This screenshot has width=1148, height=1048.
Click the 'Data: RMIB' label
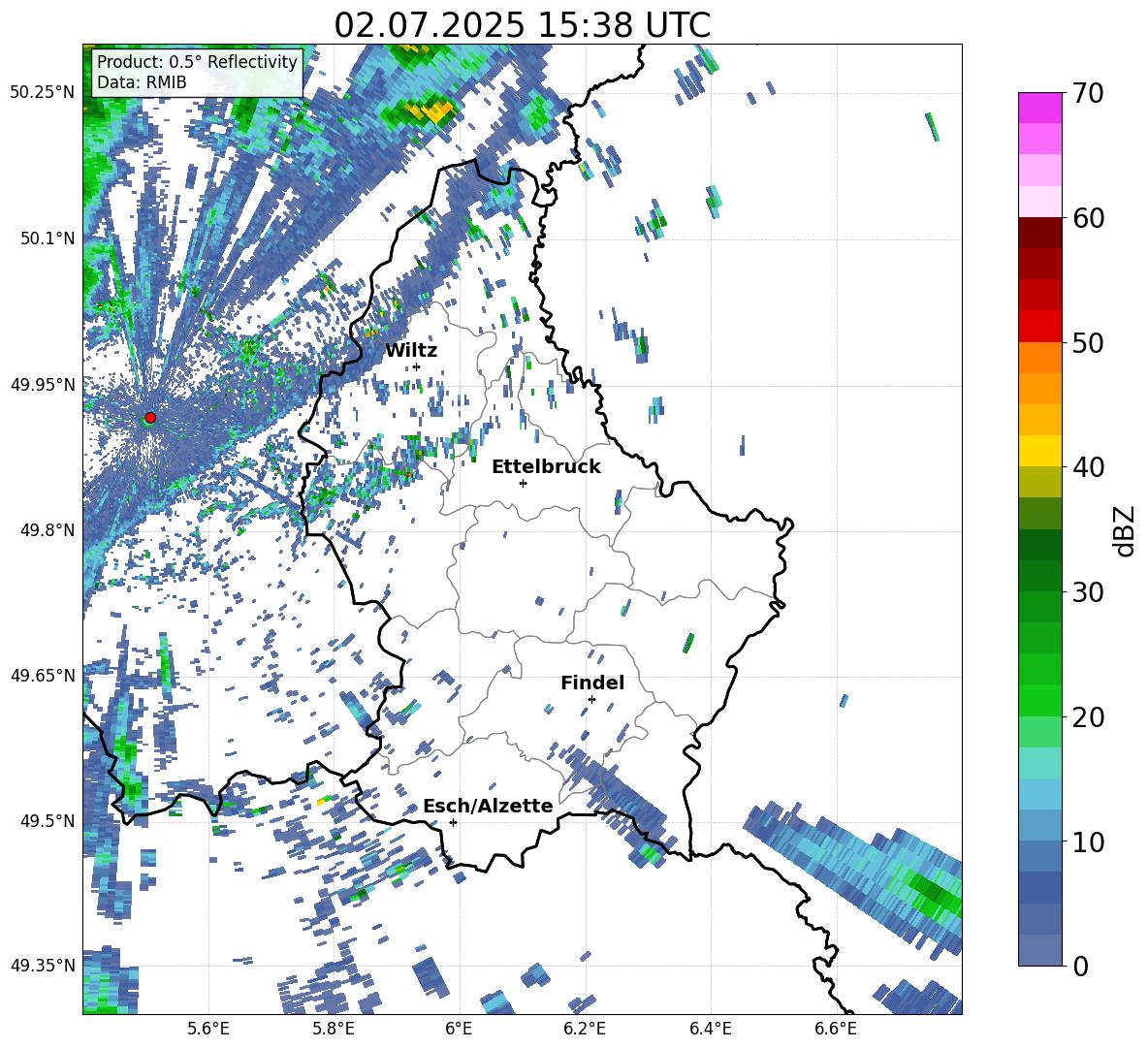(142, 82)
